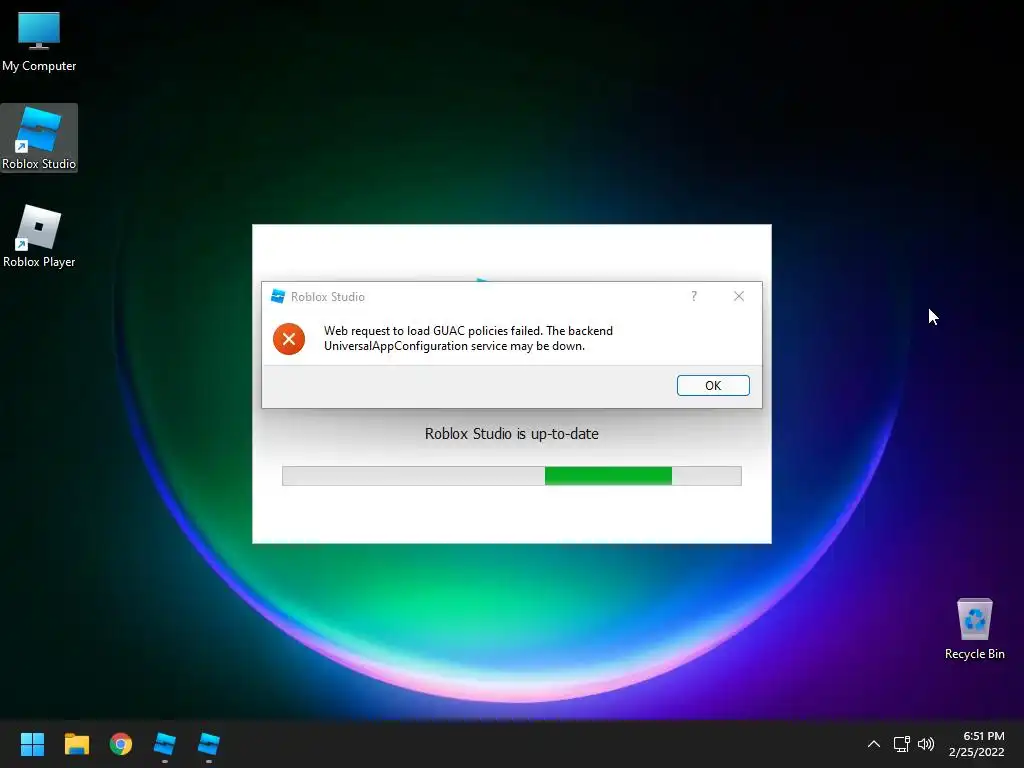Image resolution: width=1024 pixels, height=768 pixels.
Task: Show hidden system tray icons
Action: coord(874,744)
